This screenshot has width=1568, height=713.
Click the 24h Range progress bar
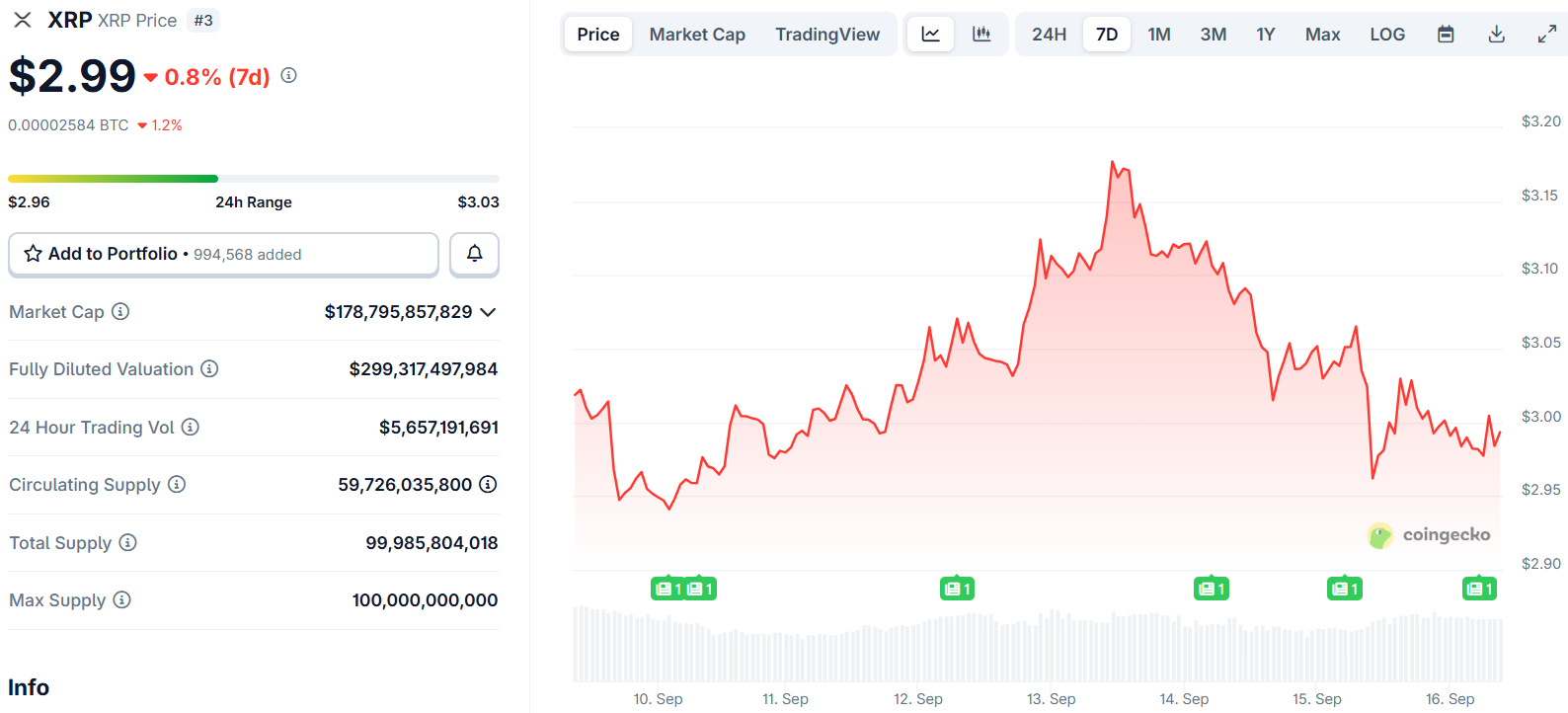pyautogui.click(x=254, y=179)
